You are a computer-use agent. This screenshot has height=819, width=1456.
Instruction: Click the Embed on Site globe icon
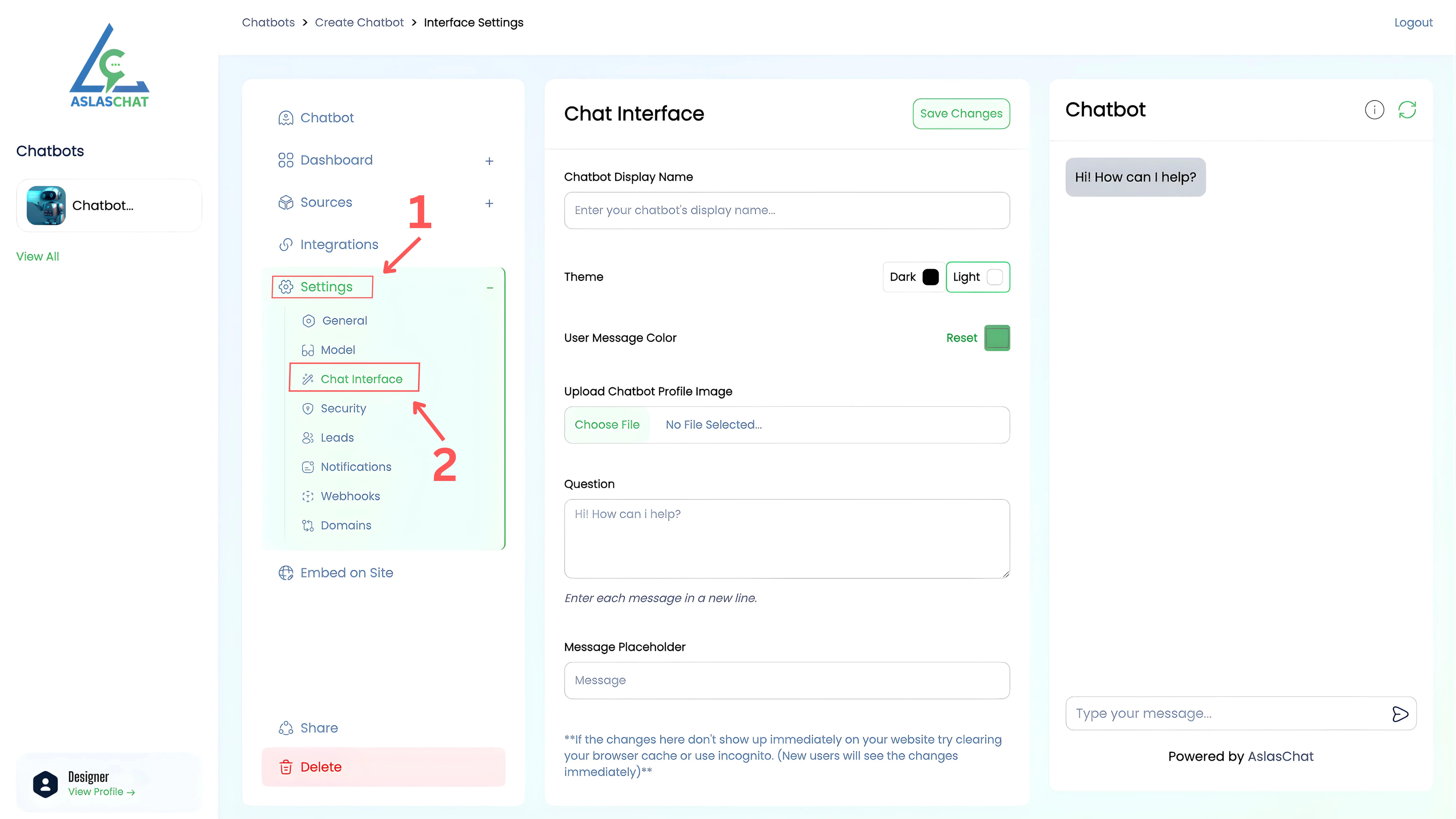(286, 573)
